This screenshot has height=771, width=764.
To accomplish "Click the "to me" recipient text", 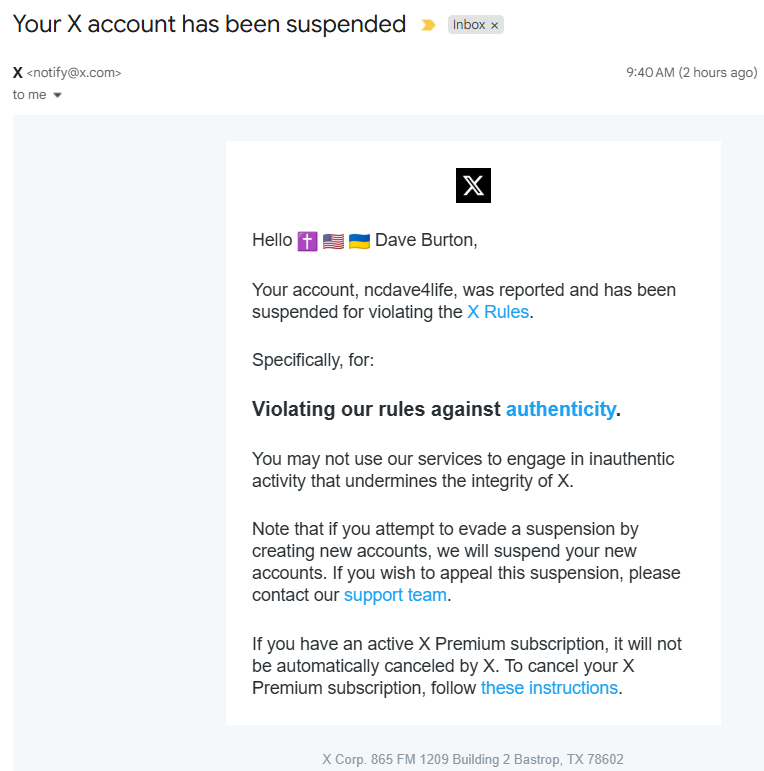I will tap(29, 95).
